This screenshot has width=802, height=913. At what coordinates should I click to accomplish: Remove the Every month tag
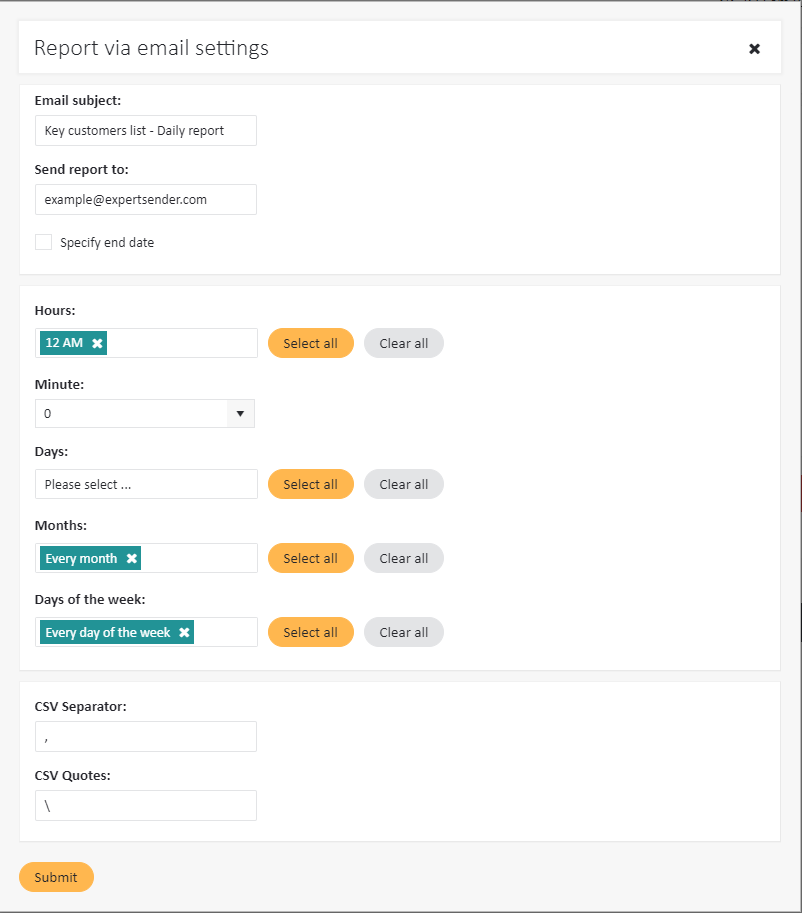(x=131, y=558)
